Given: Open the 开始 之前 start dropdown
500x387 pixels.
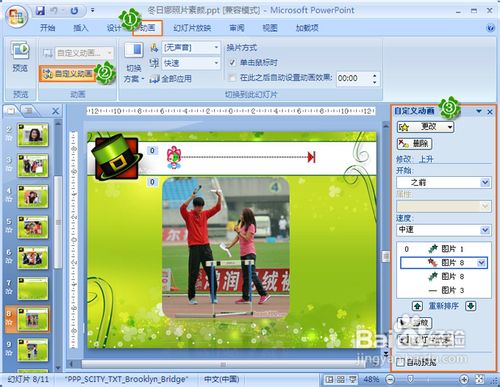Looking at the screenshot, I should coord(443,182).
